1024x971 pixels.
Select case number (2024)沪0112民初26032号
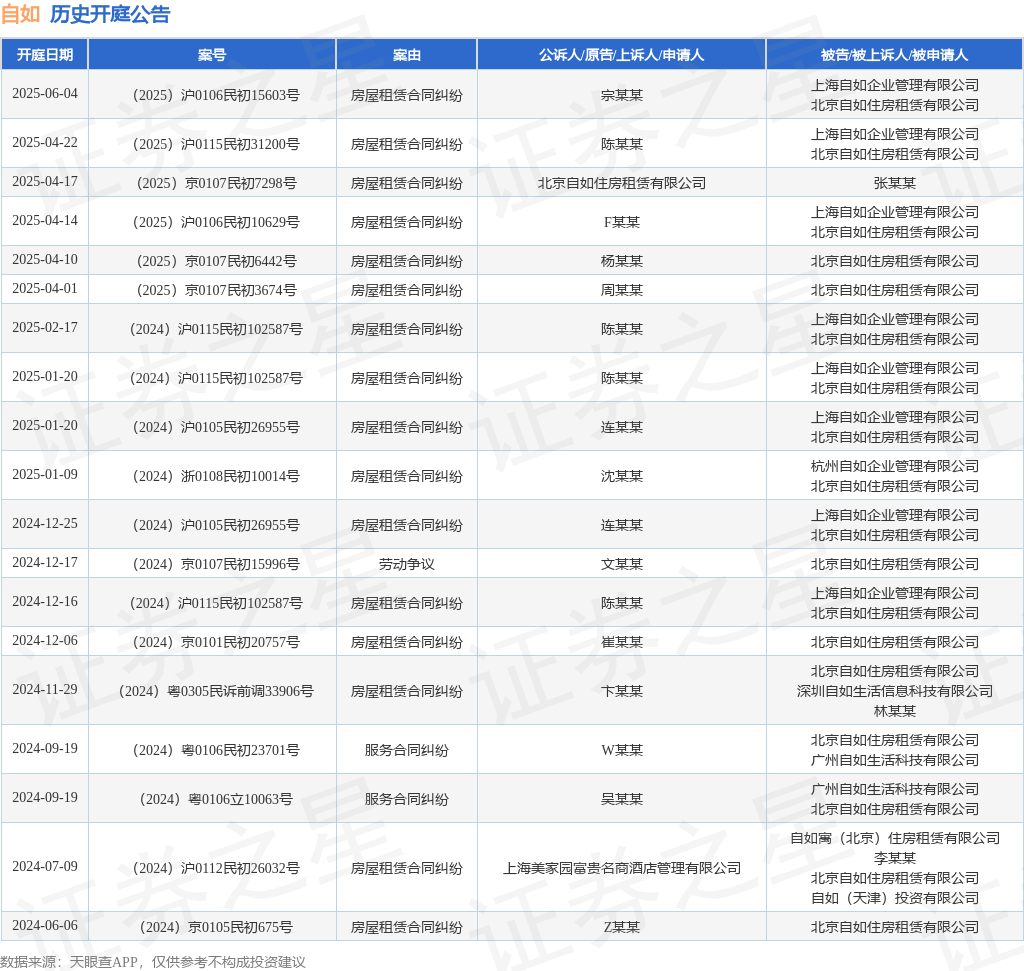tap(216, 868)
